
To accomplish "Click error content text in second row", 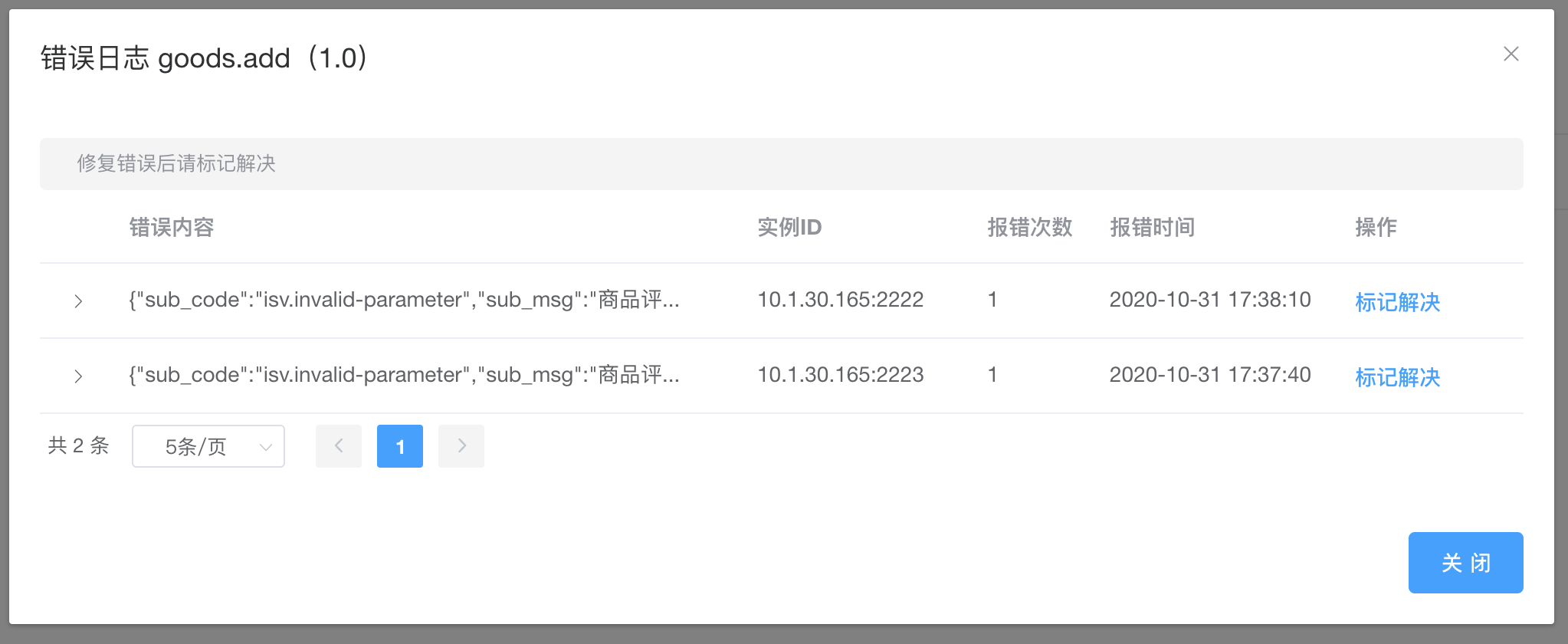I will 404,375.
